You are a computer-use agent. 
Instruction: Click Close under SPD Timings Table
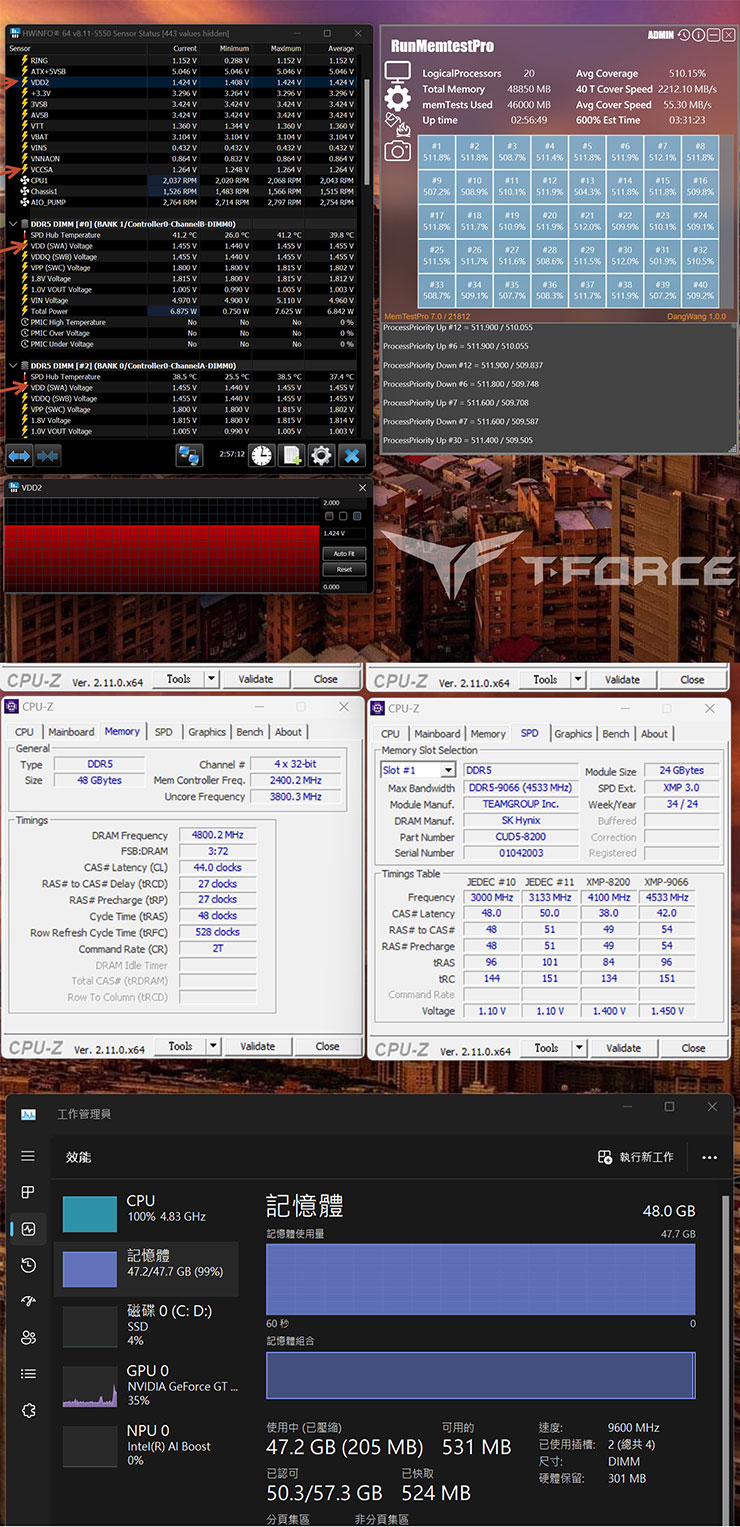coord(693,1048)
